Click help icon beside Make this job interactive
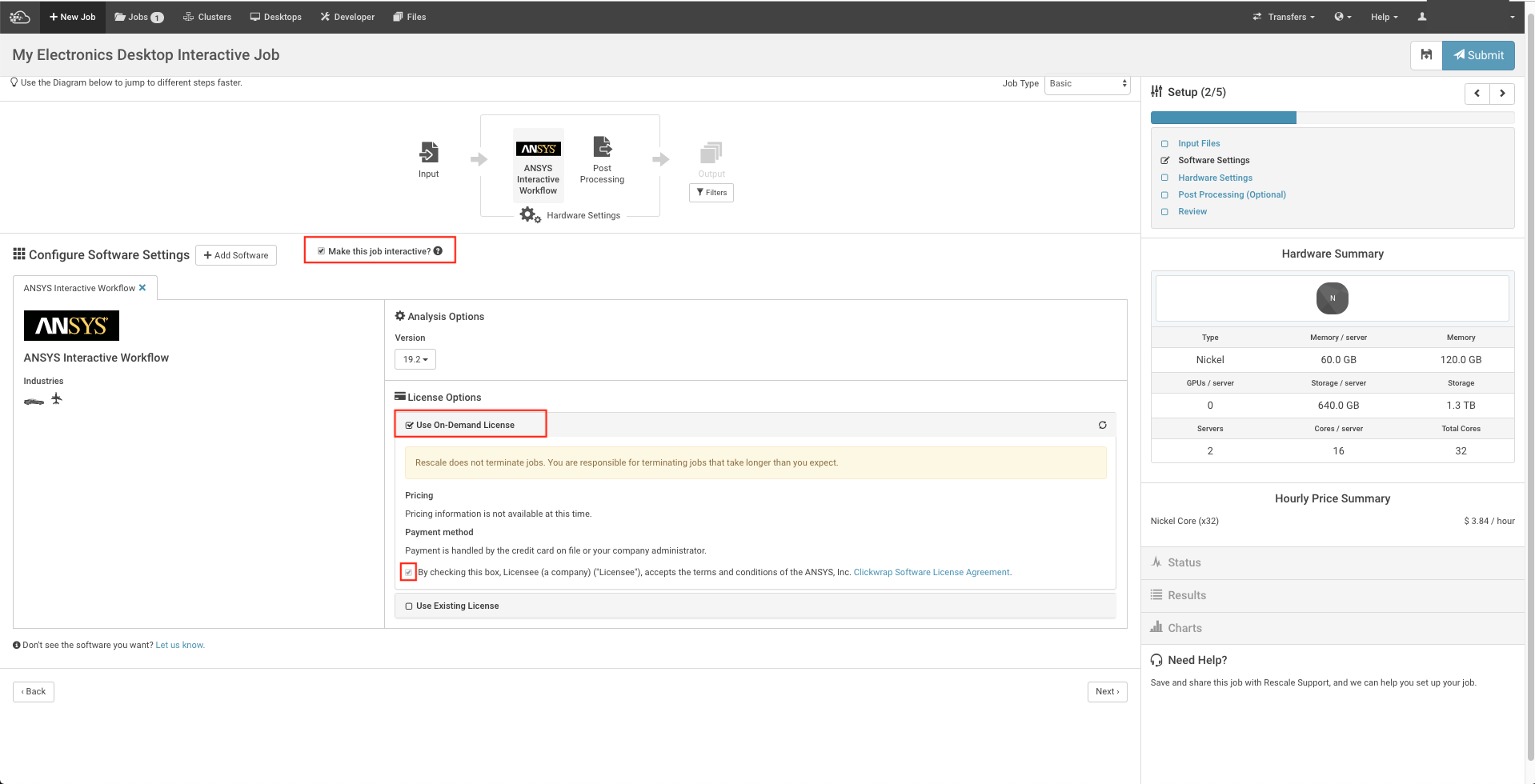Image resolution: width=1535 pixels, height=784 pixels. [x=438, y=251]
